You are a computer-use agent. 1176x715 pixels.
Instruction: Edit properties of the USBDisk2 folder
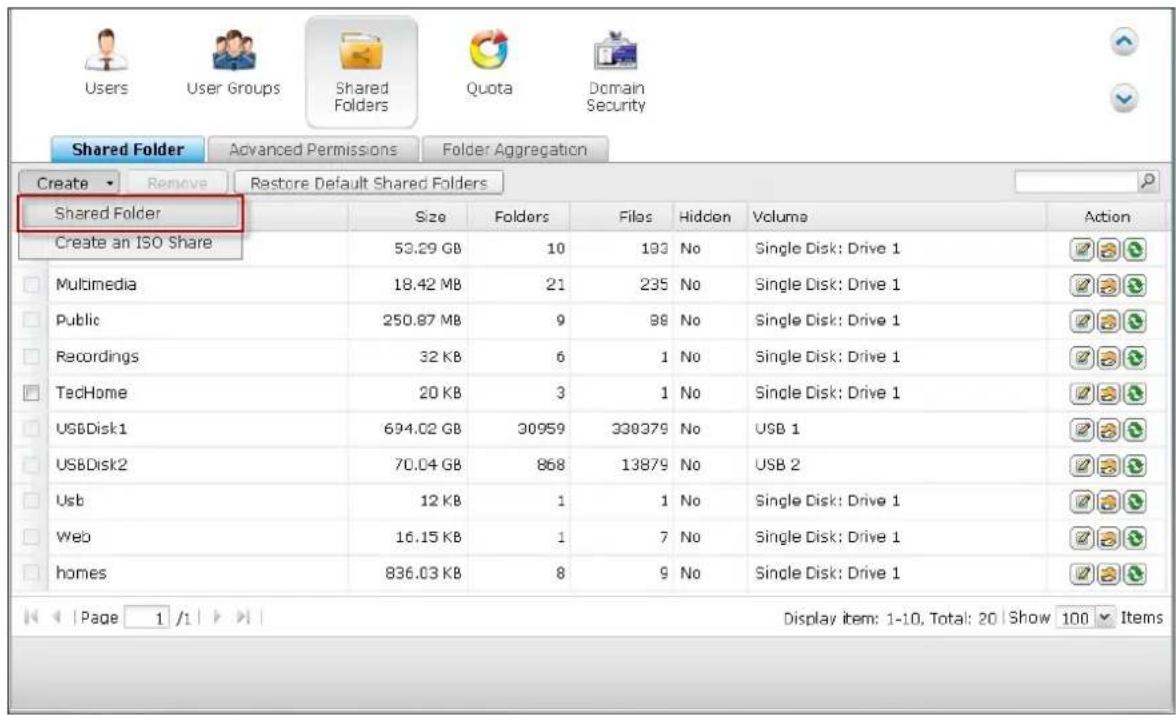pyautogui.click(x=1081, y=465)
